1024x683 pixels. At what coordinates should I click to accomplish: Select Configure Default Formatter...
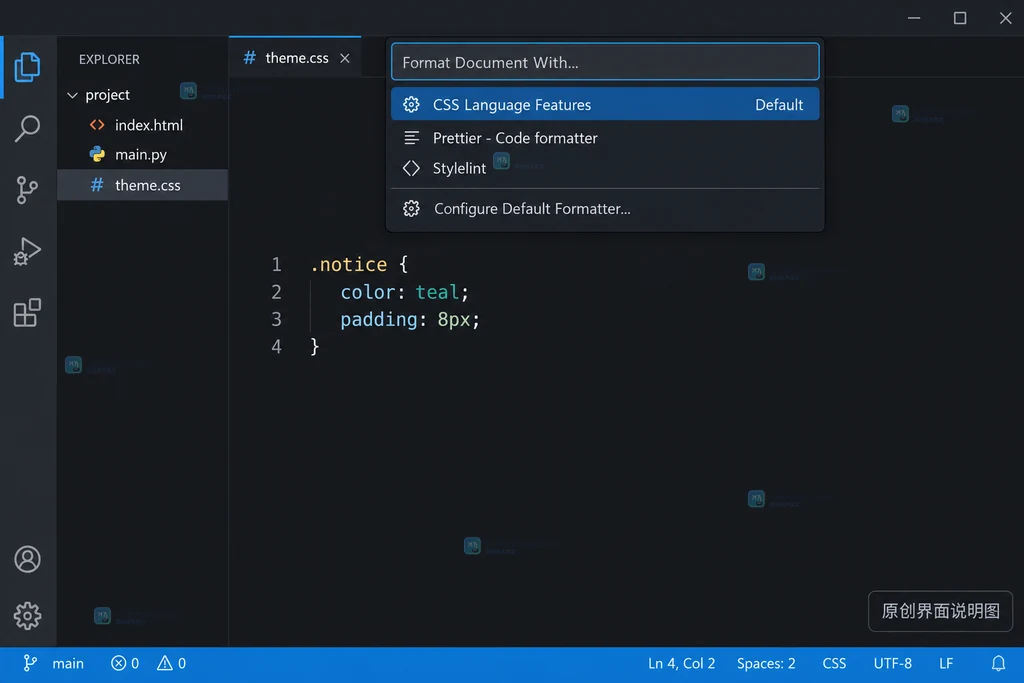point(605,209)
